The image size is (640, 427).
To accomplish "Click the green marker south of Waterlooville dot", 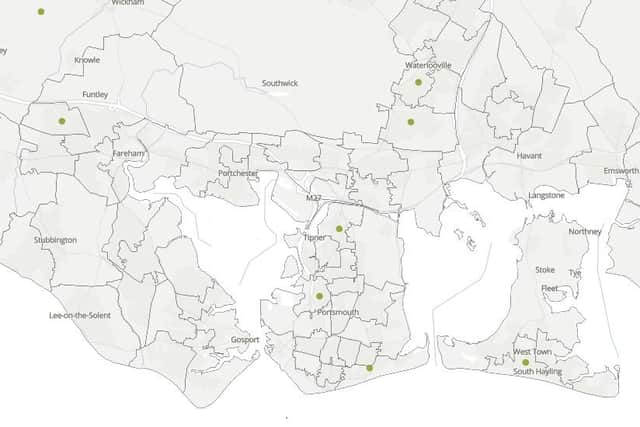I will tap(411, 122).
